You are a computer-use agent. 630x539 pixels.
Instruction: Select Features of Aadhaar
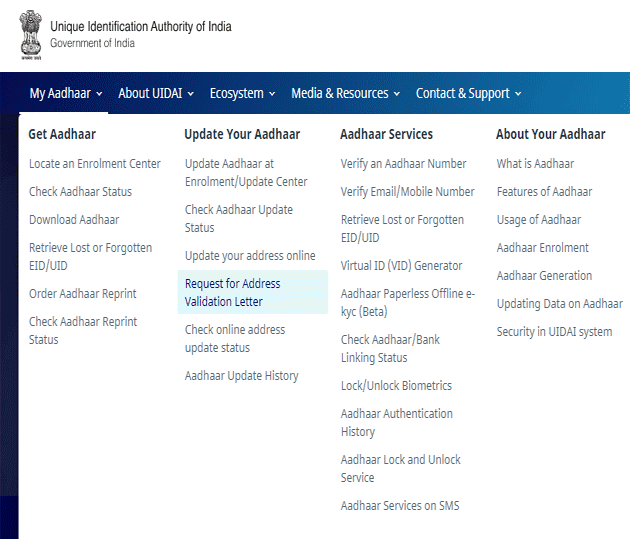[544, 192]
